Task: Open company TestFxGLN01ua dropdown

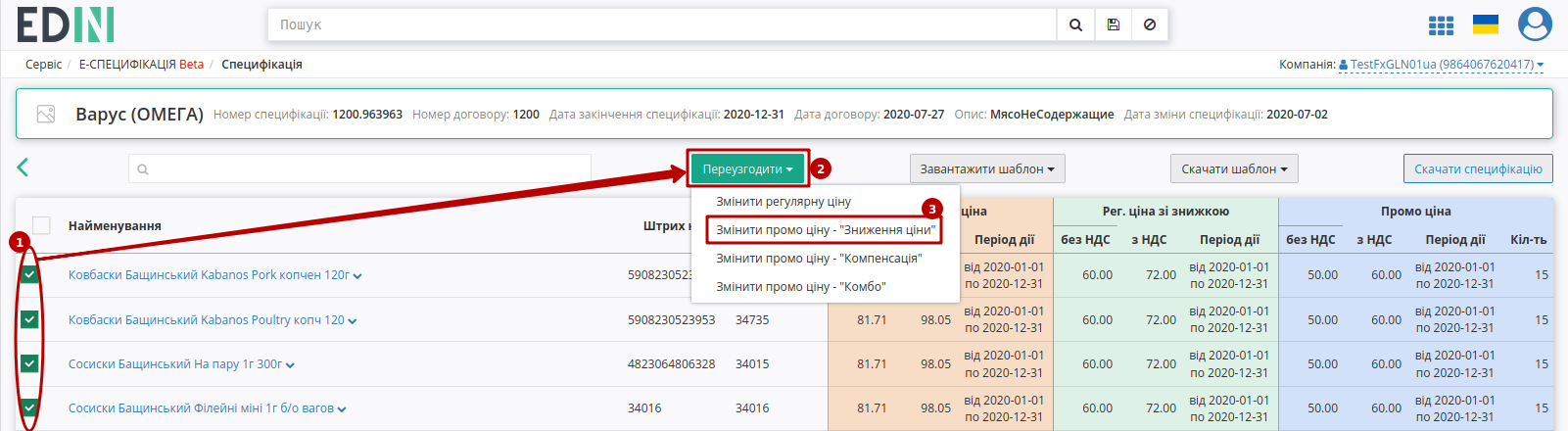Action: click(x=1442, y=65)
